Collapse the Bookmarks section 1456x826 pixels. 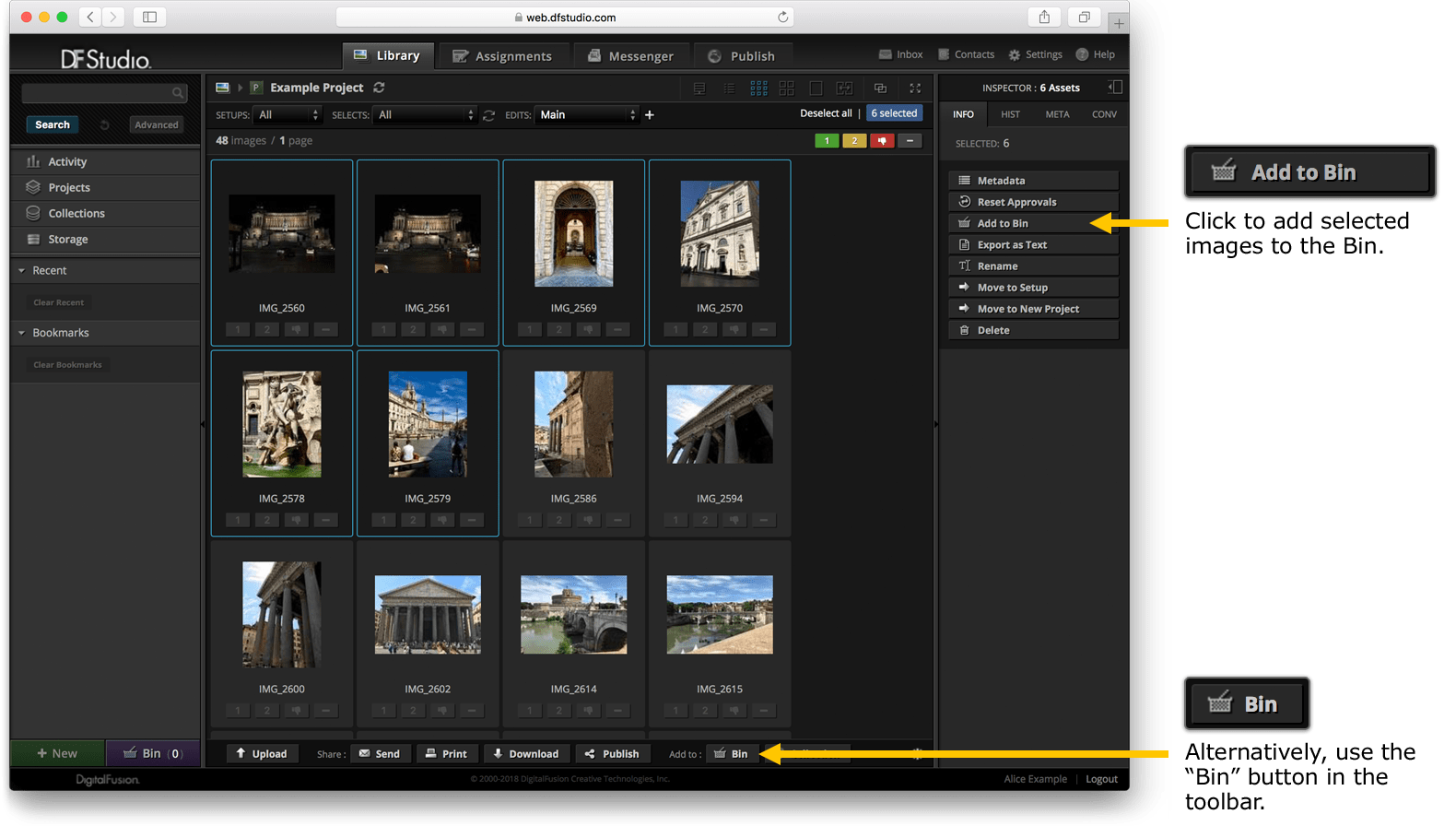click(22, 333)
